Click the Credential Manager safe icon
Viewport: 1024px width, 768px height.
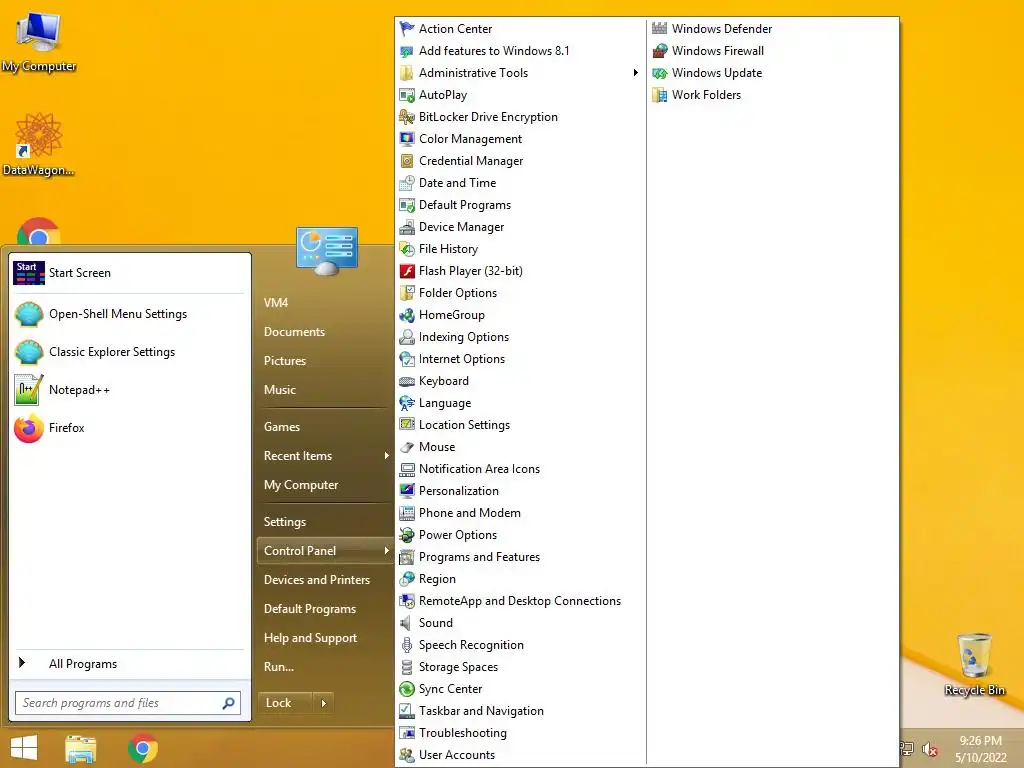pos(407,161)
